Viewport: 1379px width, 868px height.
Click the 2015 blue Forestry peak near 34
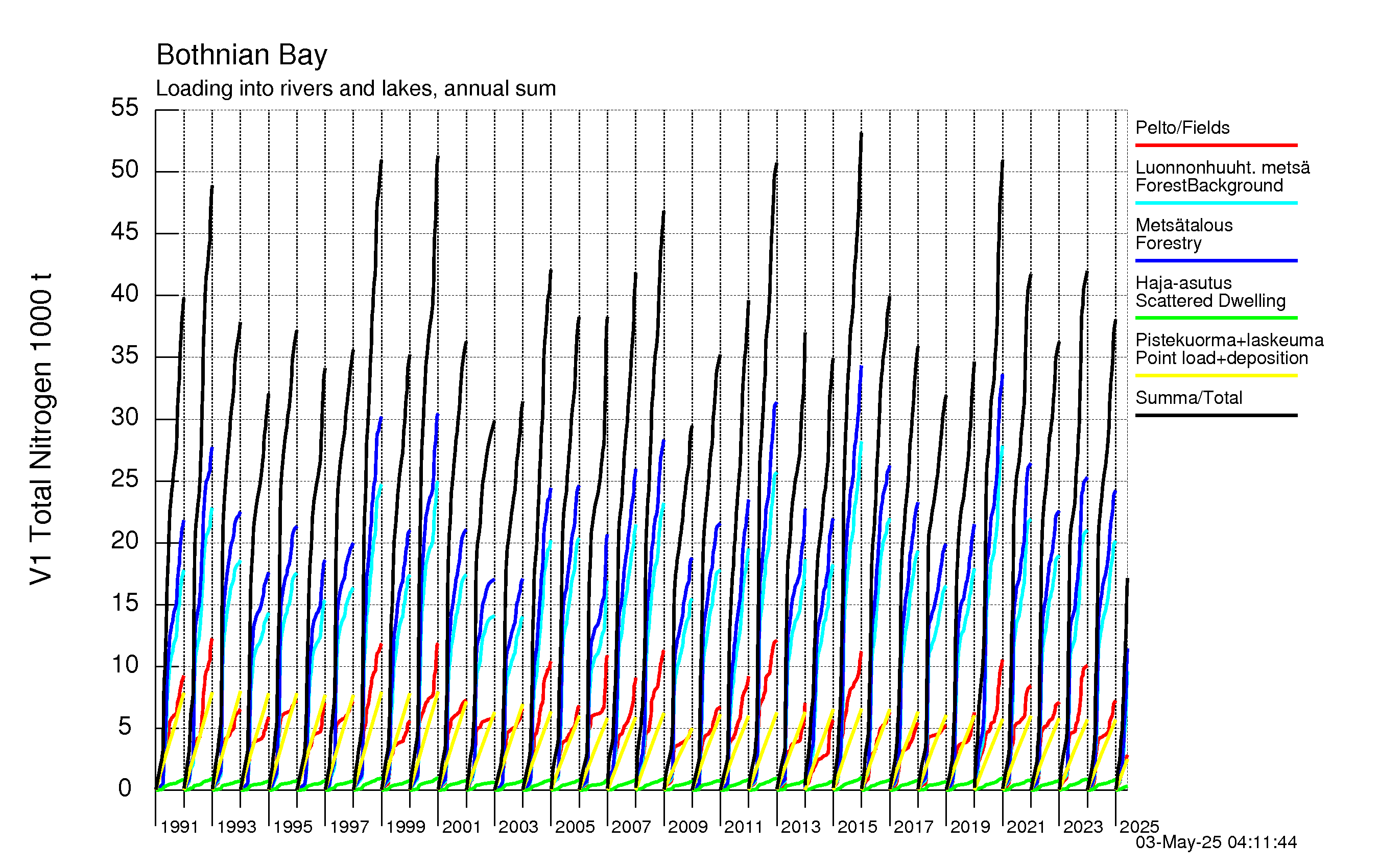[x=861, y=367]
